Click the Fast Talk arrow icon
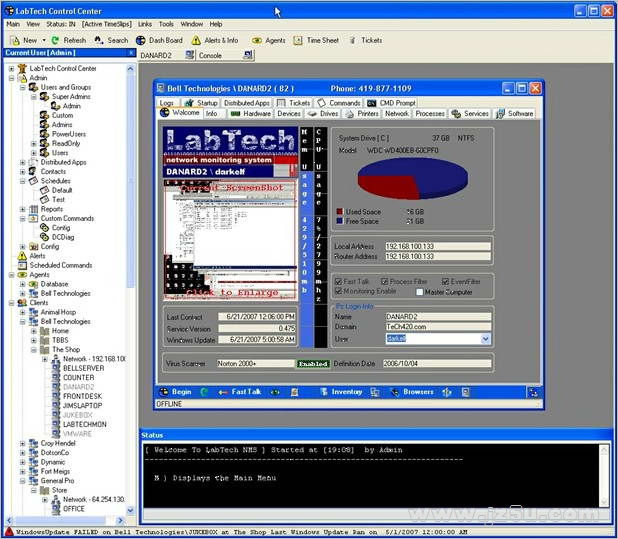Viewport: 618px width, 539px height. coord(223,392)
